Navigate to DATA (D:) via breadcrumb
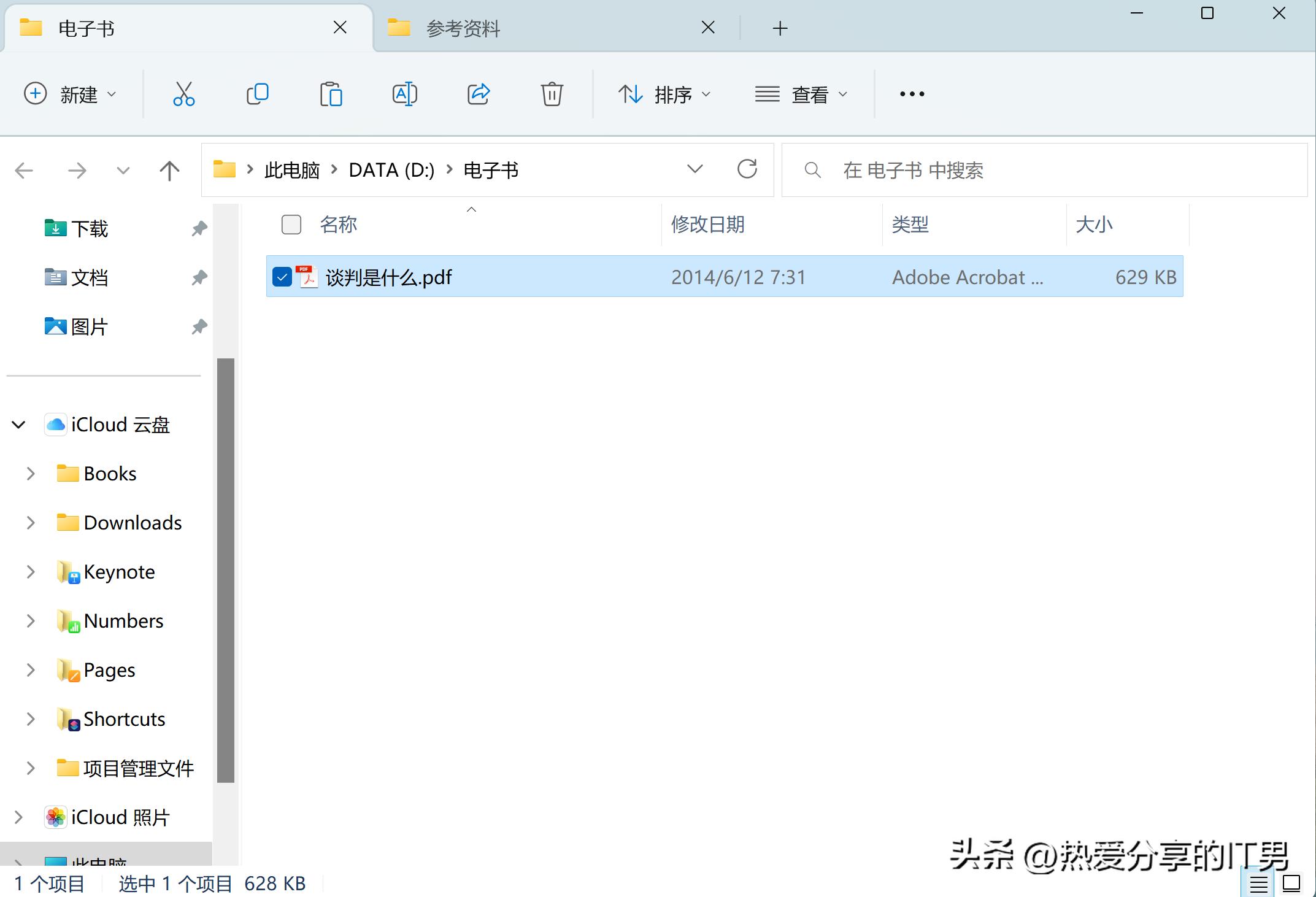The height and width of the screenshot is (897, 1316). [x=391, y=169]
